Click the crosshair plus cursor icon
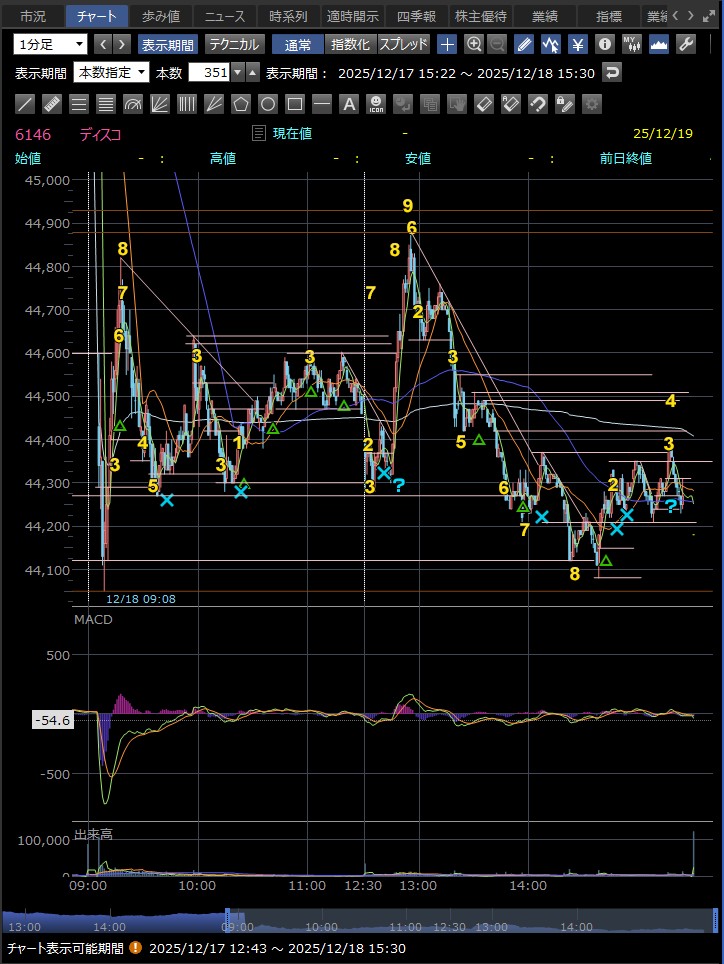The height and width of the screenshot is (964, 724). click(x=447, y=44)
